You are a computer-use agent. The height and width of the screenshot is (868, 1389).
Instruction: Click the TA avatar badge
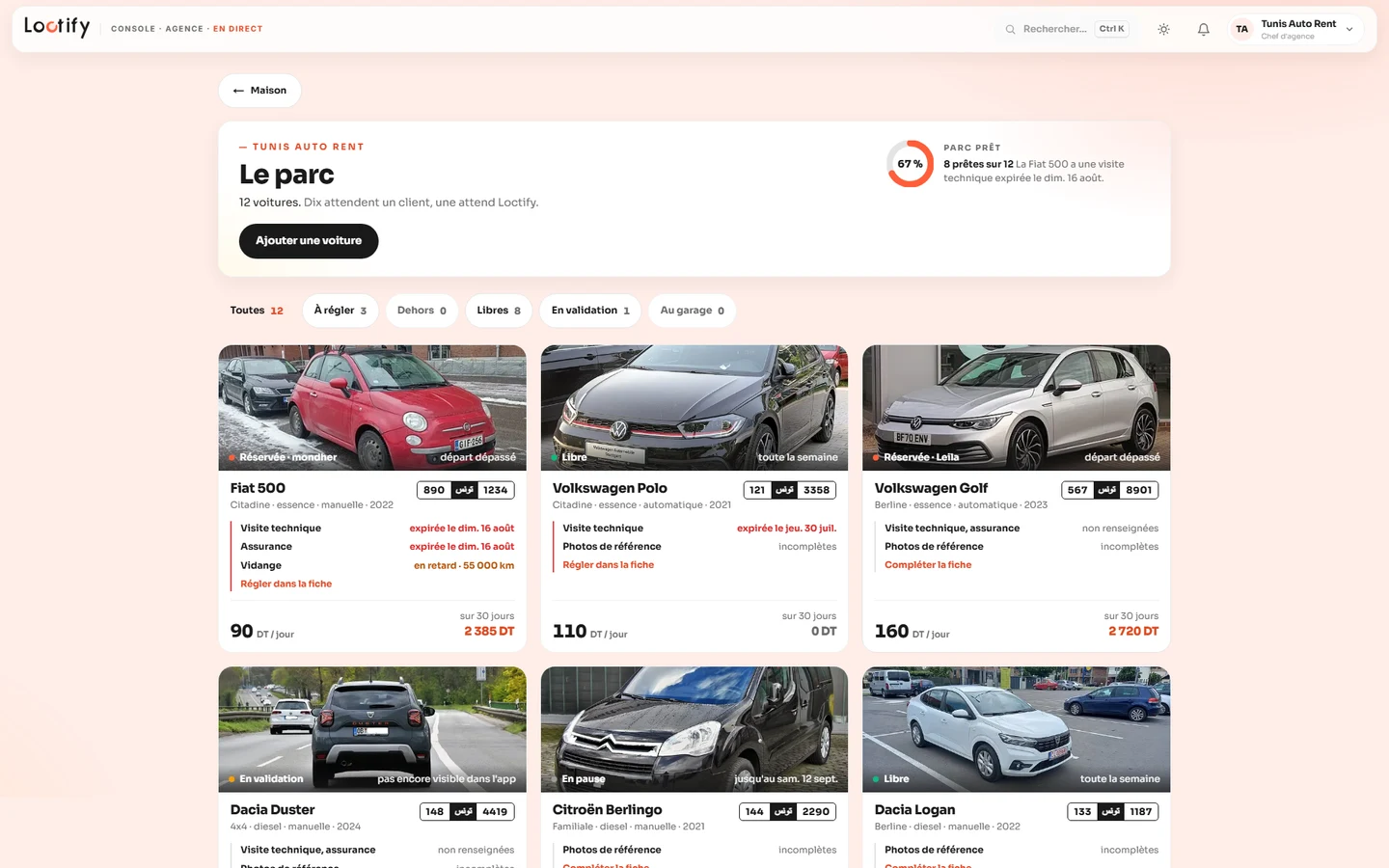click(1242, 29)
